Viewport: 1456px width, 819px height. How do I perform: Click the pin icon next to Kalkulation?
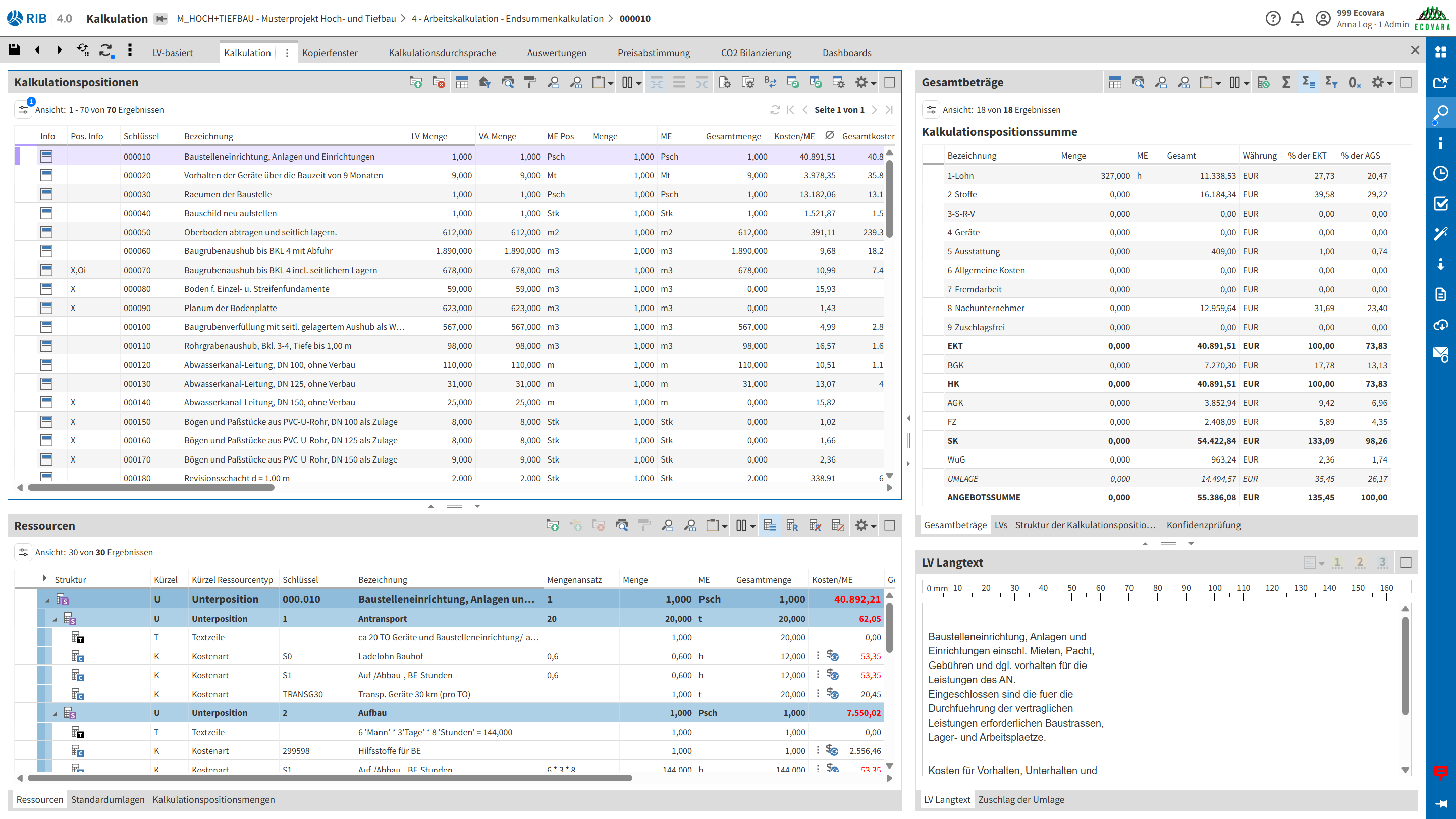point(161,19)
